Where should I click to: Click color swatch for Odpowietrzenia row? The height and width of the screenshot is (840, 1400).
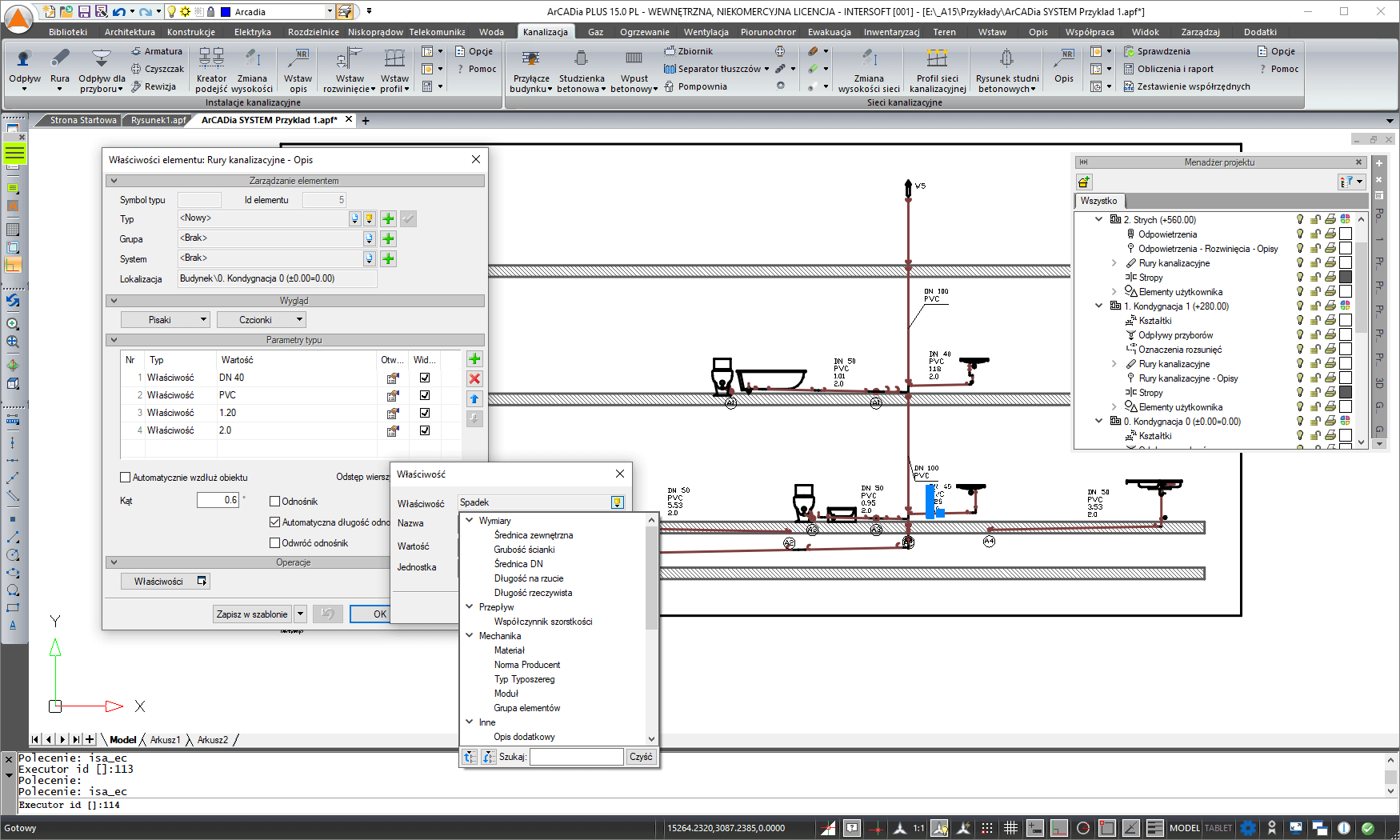pos(1346,234)
